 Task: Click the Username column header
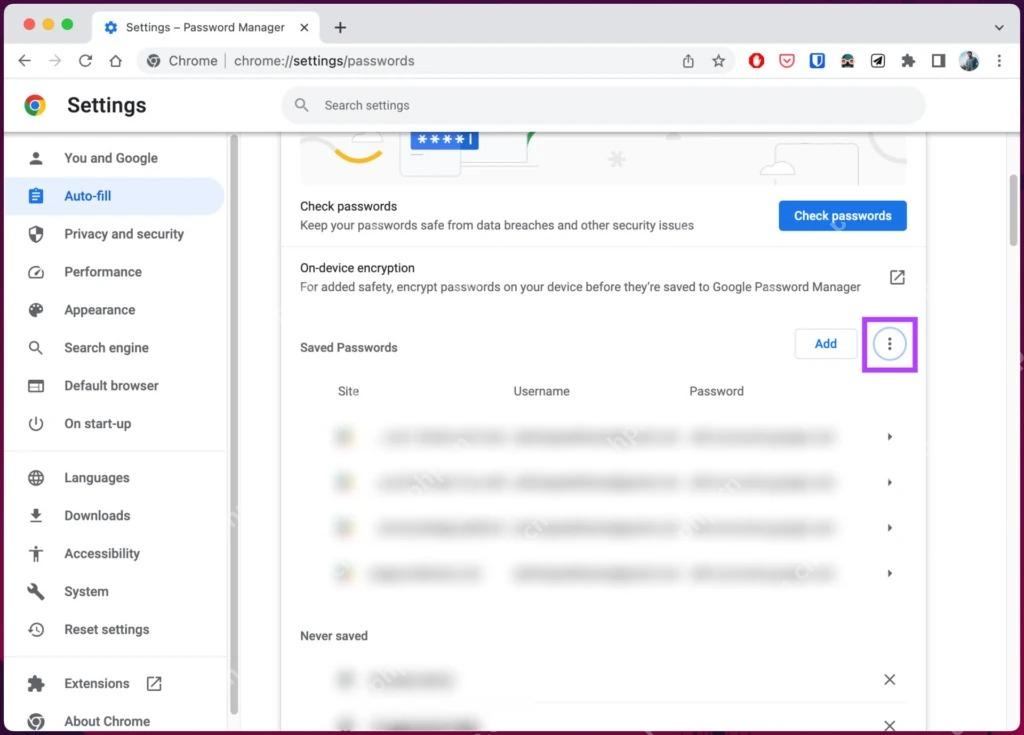click(x=541, y=391)
